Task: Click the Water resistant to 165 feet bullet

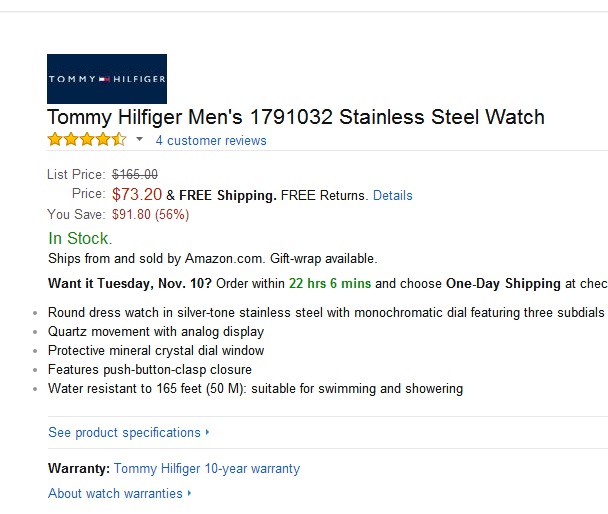Action: 255,389
